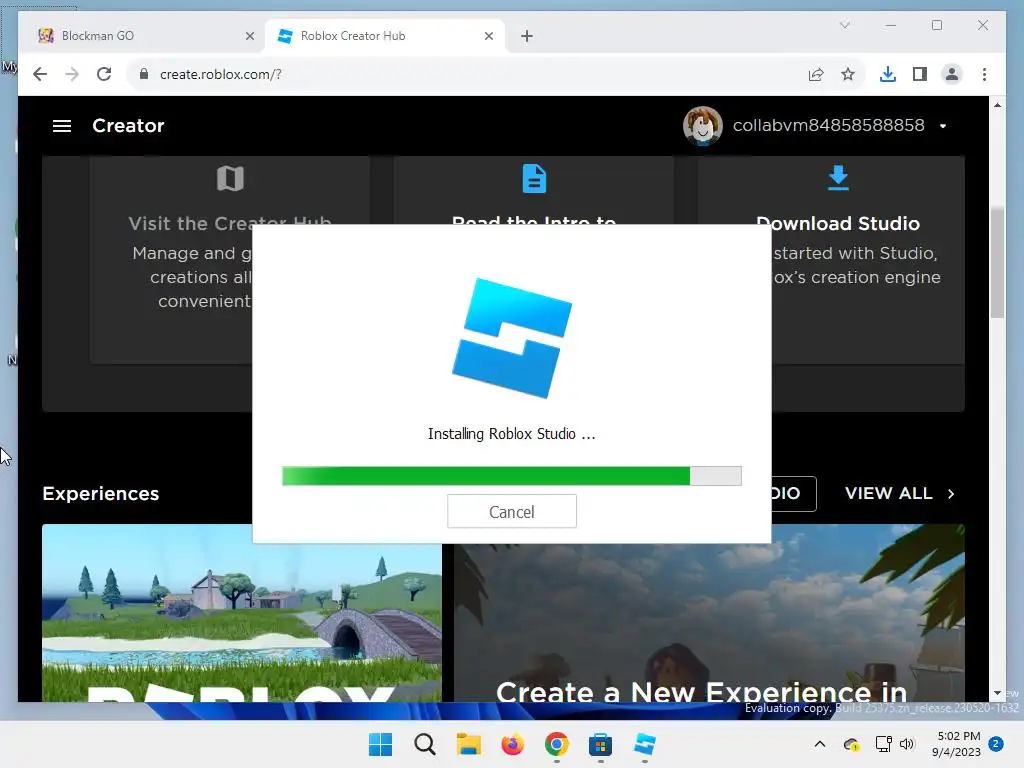Click the scrollbar up arrow

coord(997,104)
